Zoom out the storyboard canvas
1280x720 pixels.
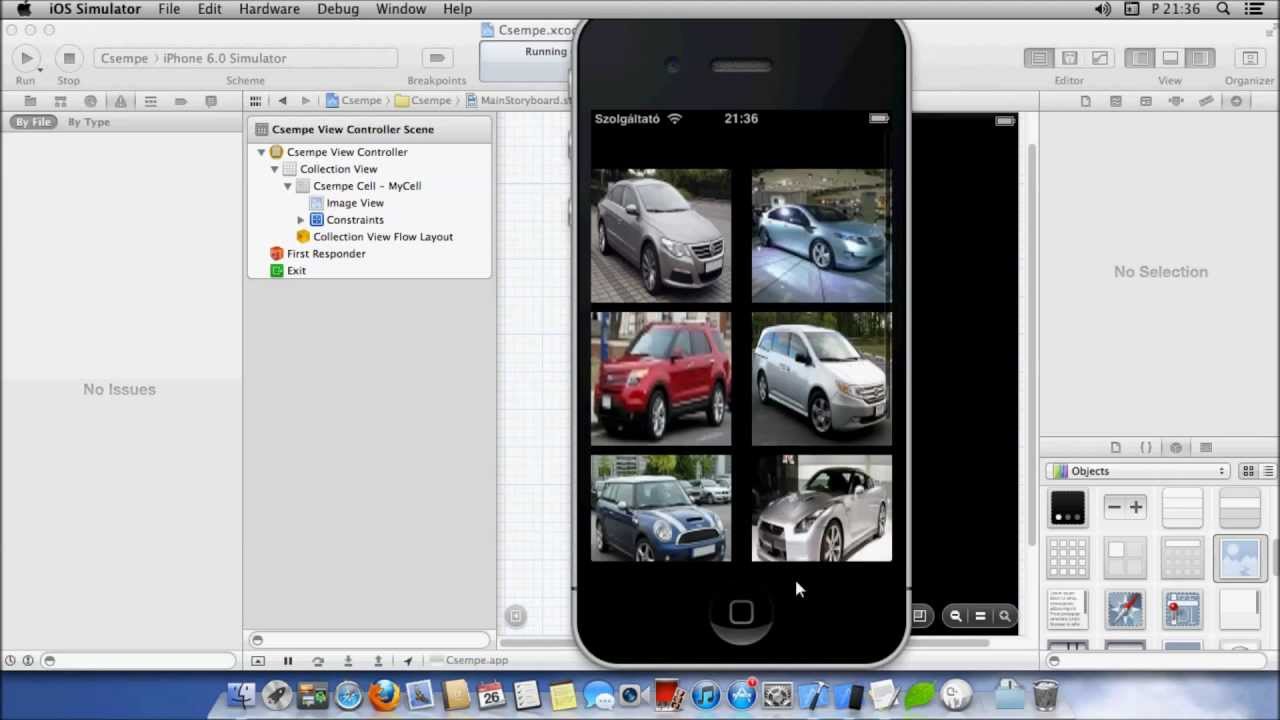[956, 616]
